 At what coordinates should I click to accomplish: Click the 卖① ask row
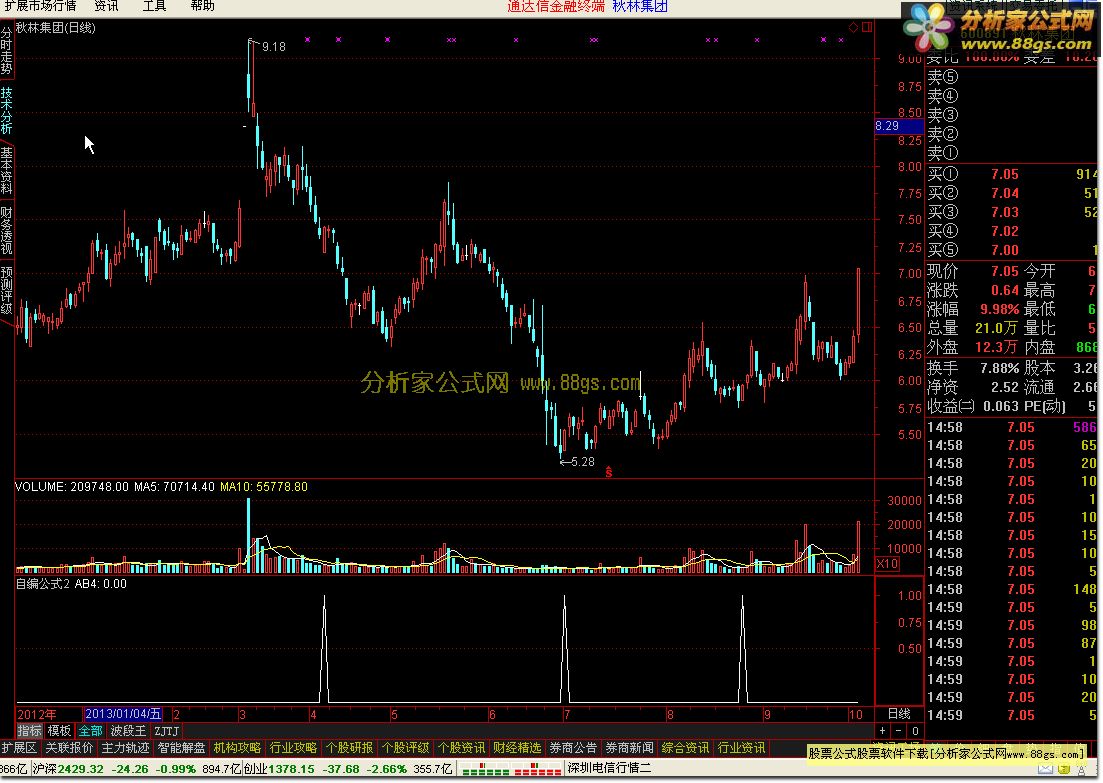pyautogui.click(x=1012, y=153)
